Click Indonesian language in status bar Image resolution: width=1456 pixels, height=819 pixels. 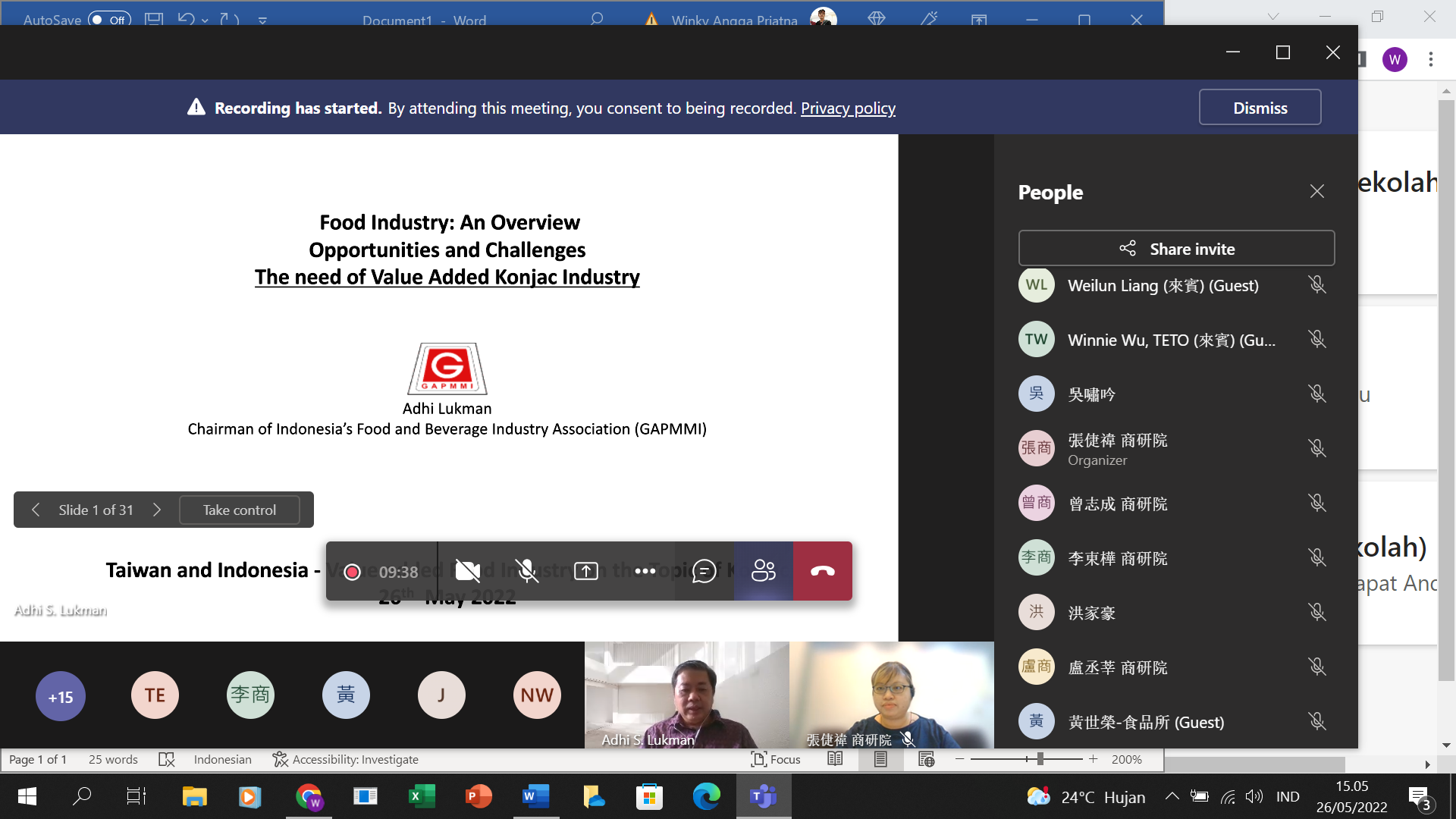pyautogui.click(x=222, y=759)
